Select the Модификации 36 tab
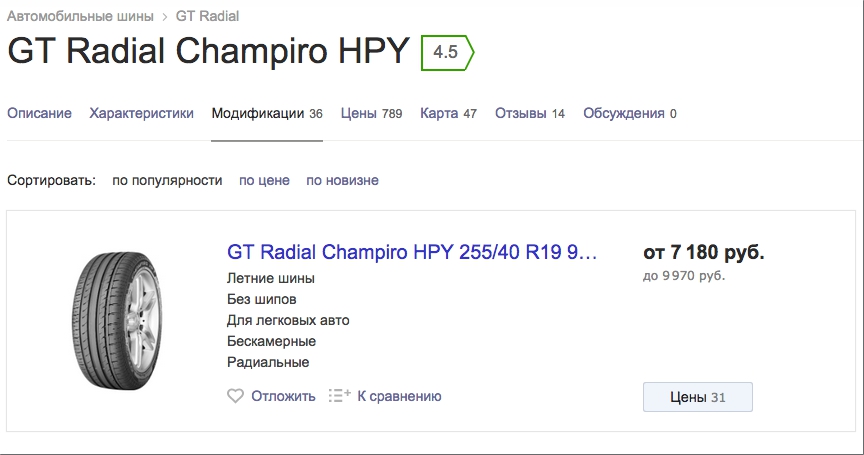864x455 pixels. tap(267, 113)
